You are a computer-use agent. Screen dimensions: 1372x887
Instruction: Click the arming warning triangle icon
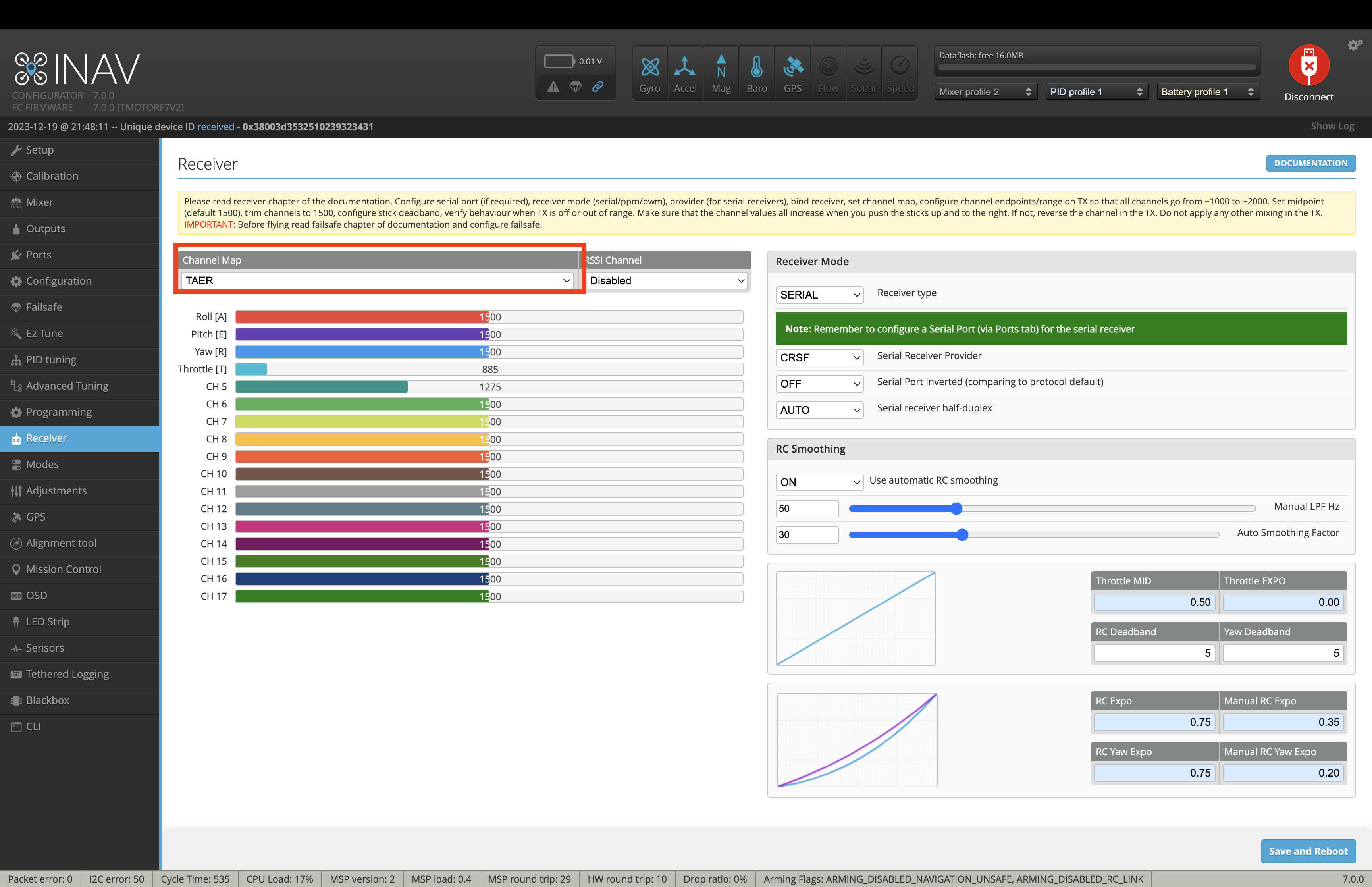coord(553,87)
